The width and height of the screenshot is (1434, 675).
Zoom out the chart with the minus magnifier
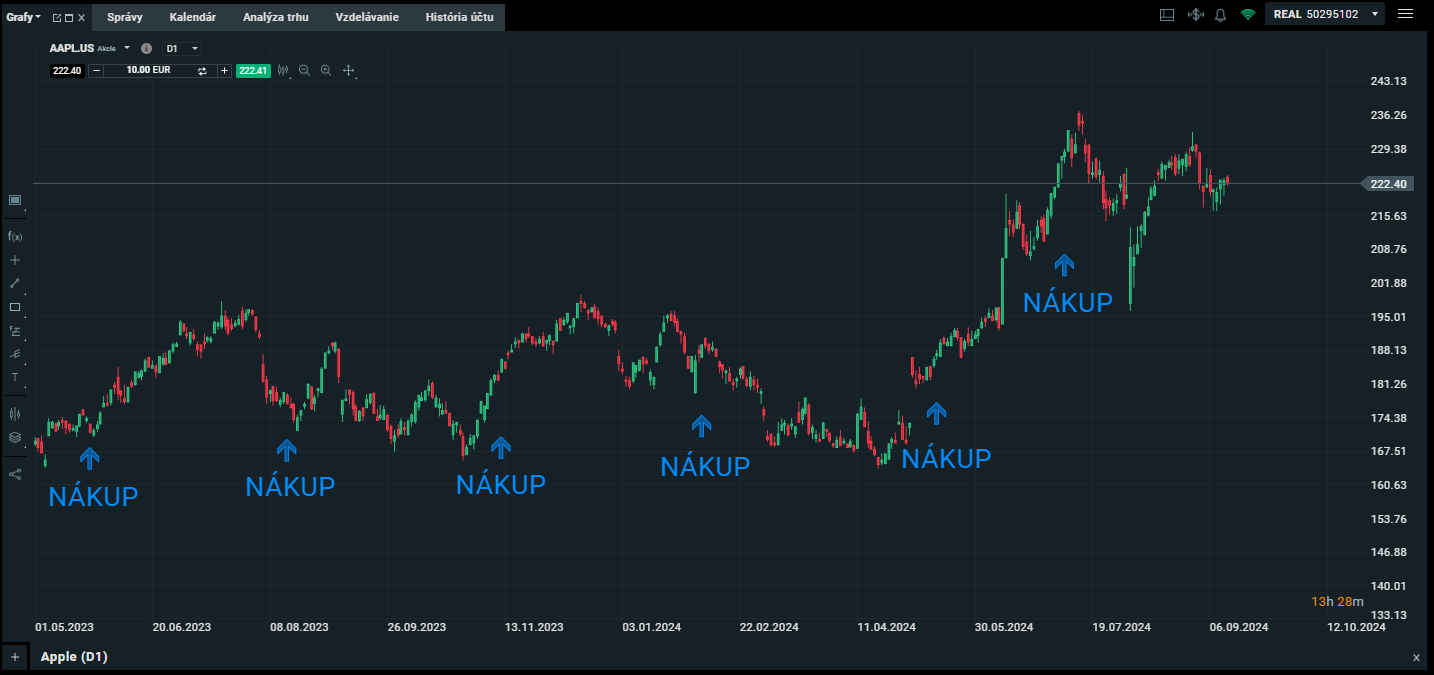(x=304, y=71)
